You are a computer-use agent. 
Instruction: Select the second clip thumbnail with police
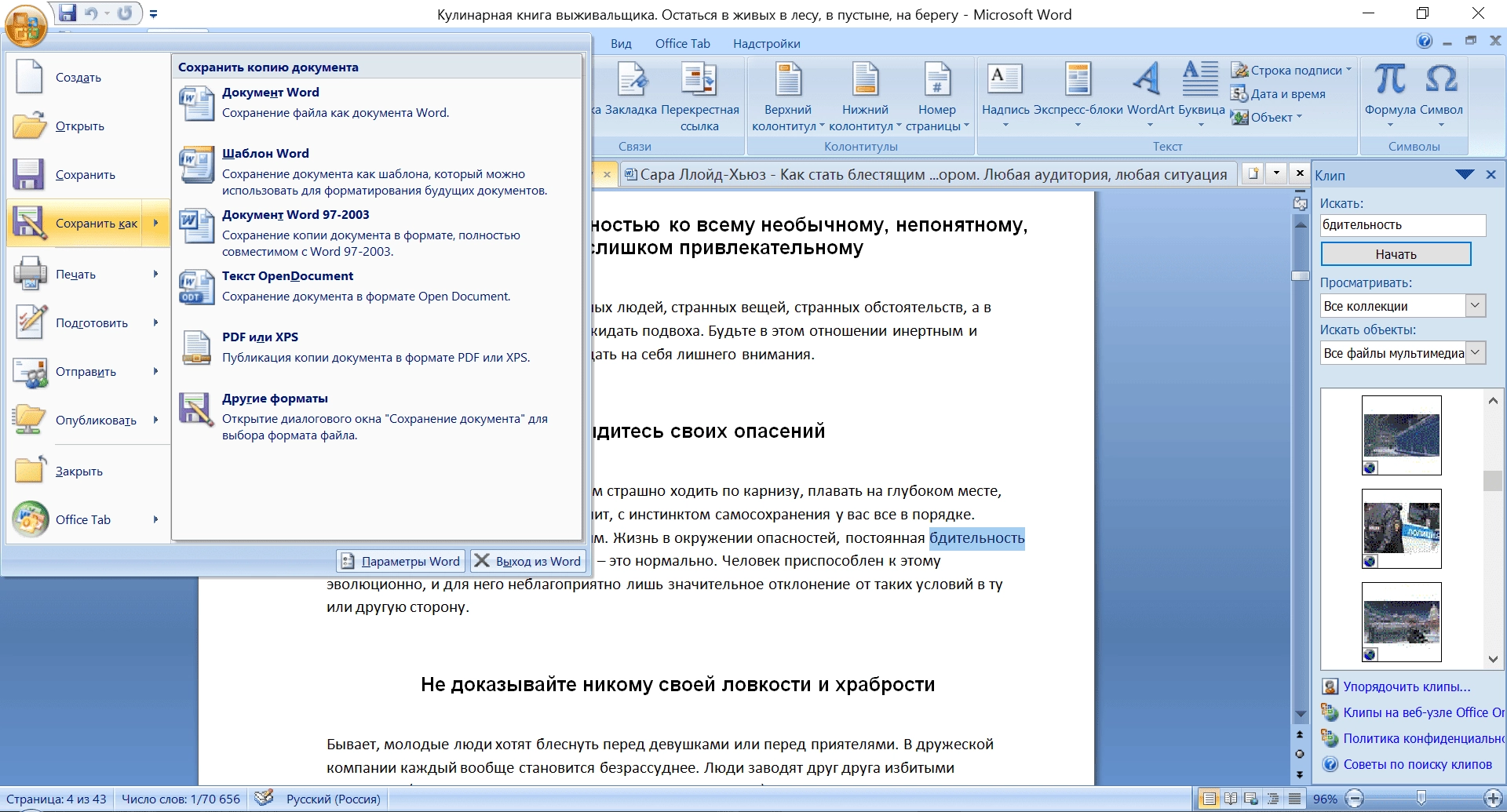tap(1402, 528)
